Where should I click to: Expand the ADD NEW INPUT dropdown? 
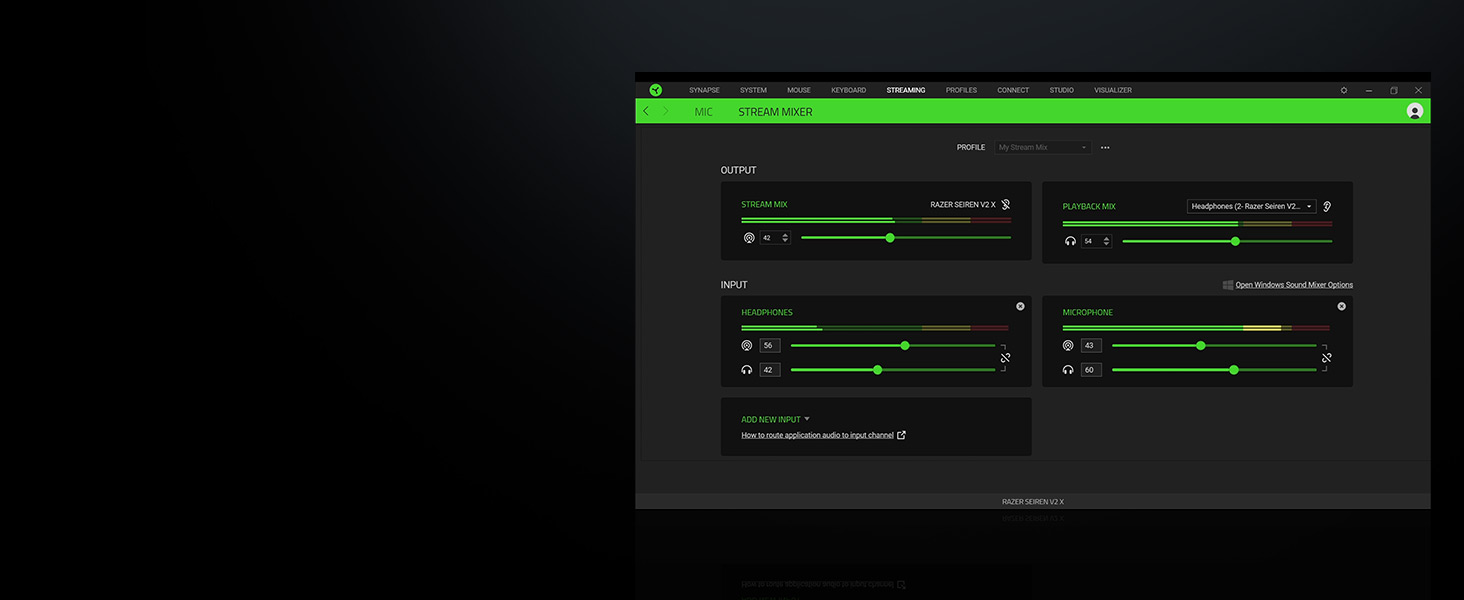(x=776, y=420)
